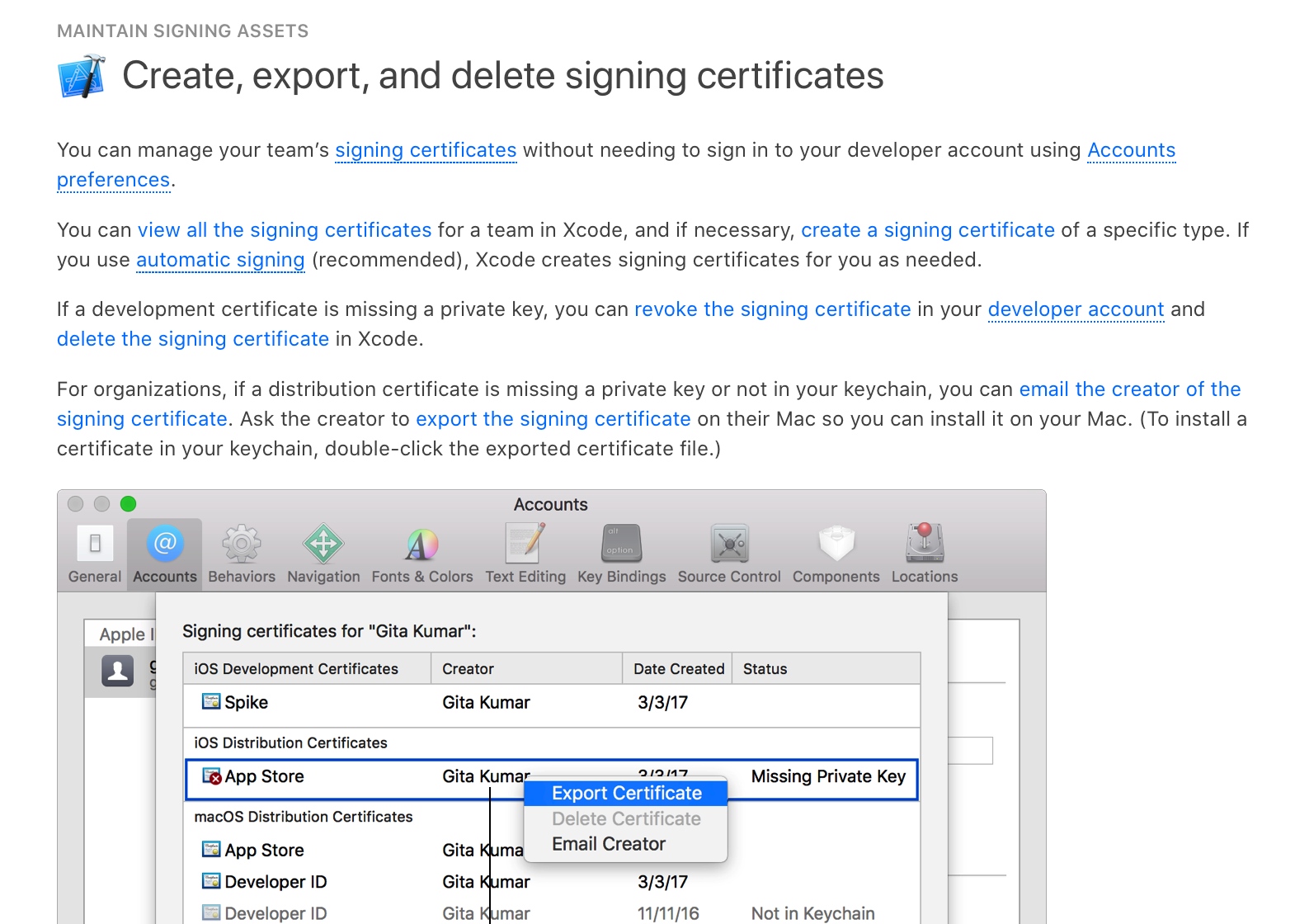Click the green zoom button of Accounts window
This screenshot has width=1295, height=924.
pos(128,504)
